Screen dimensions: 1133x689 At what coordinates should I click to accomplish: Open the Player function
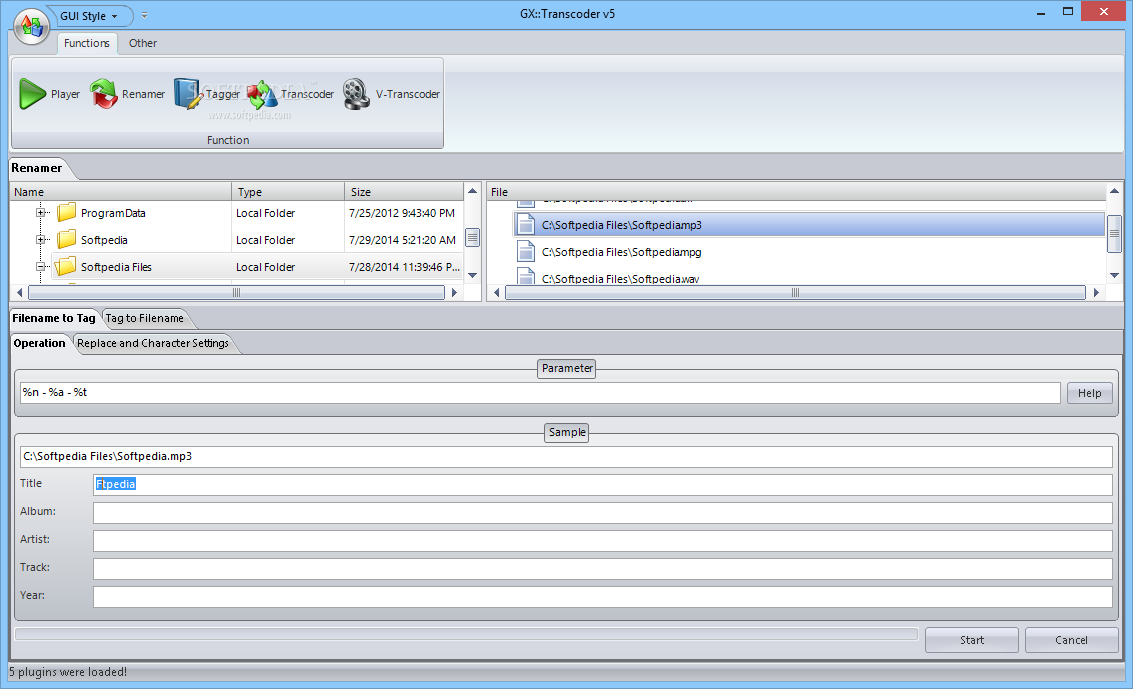tap(49, 94)
